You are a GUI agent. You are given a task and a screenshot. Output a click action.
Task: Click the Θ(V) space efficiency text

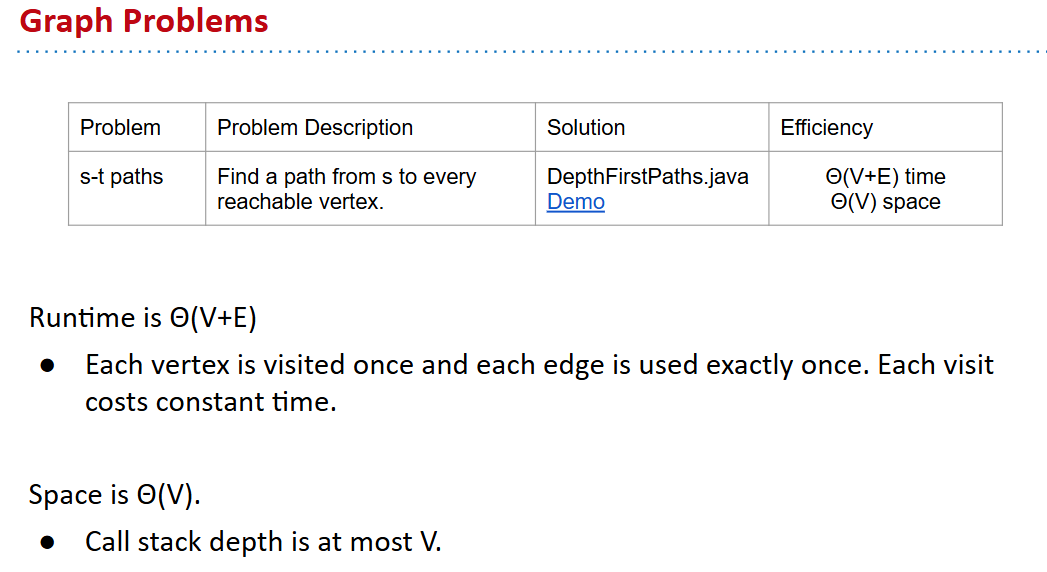[885, 202]
